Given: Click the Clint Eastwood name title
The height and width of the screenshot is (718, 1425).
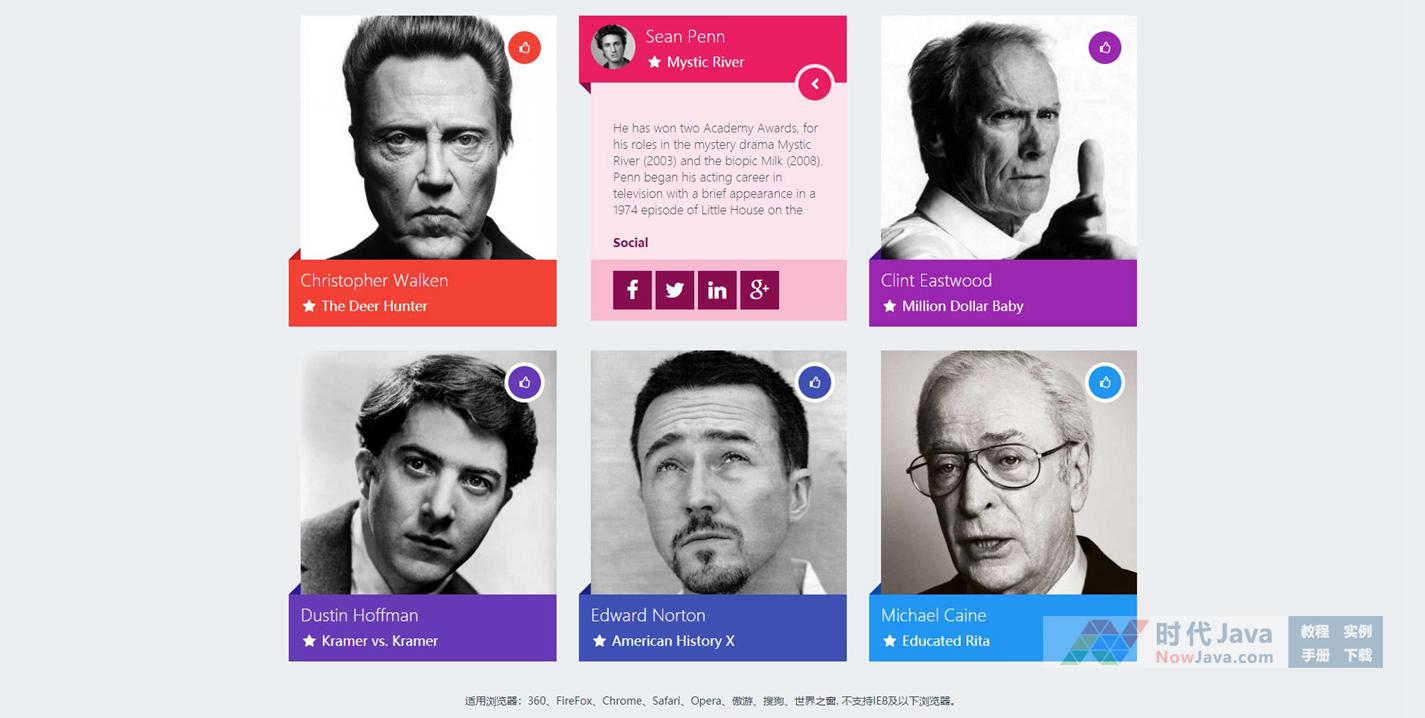Looking at the screenshot, I should click(936, 280).
